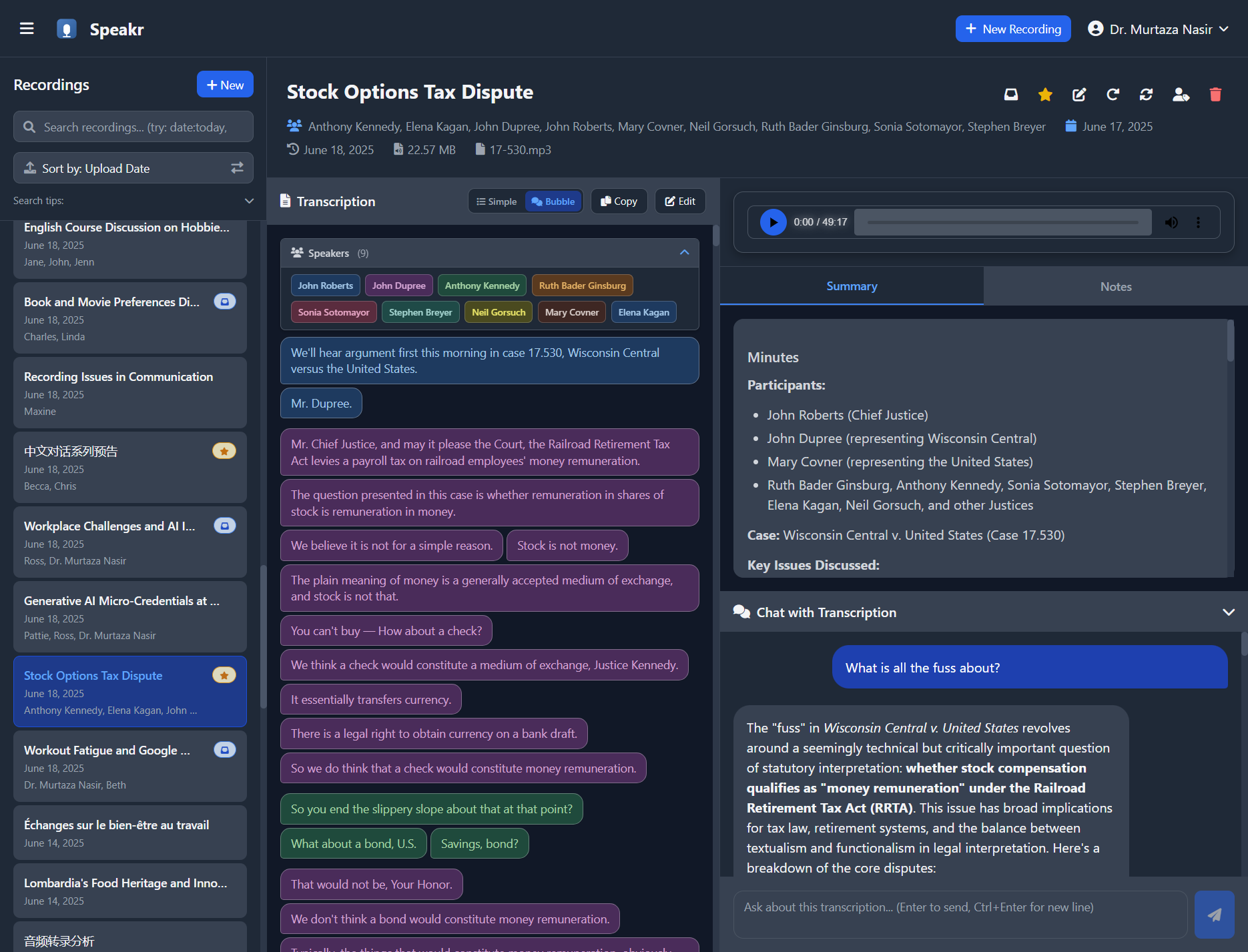Open the Generative AI Micro-Credentials recording

(130, 617)
